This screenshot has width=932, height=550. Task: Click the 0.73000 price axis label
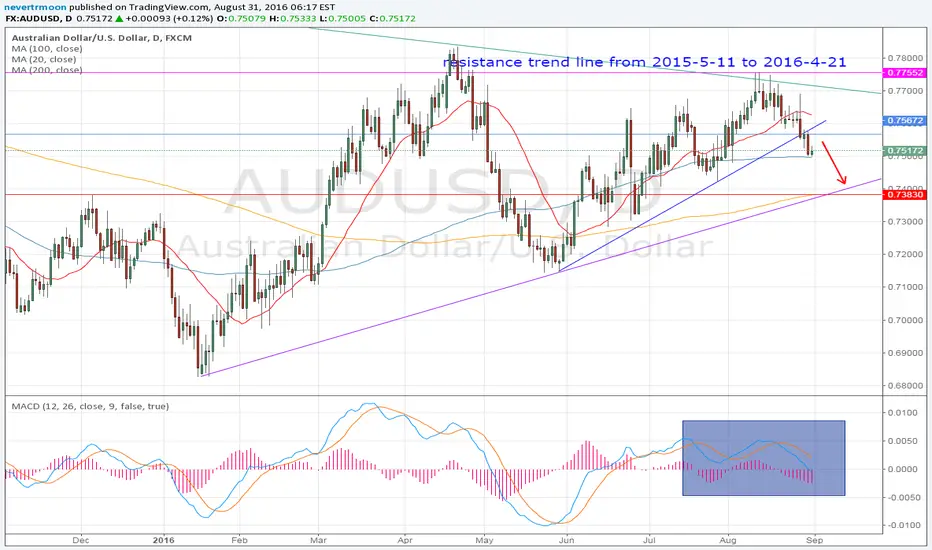tap(905, 222)
